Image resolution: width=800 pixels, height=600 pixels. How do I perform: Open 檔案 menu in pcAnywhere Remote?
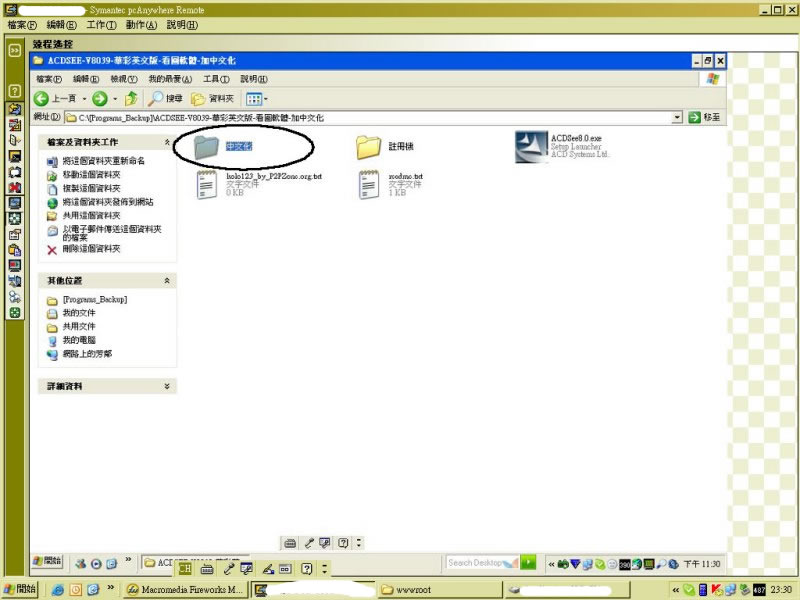(22, 25)
